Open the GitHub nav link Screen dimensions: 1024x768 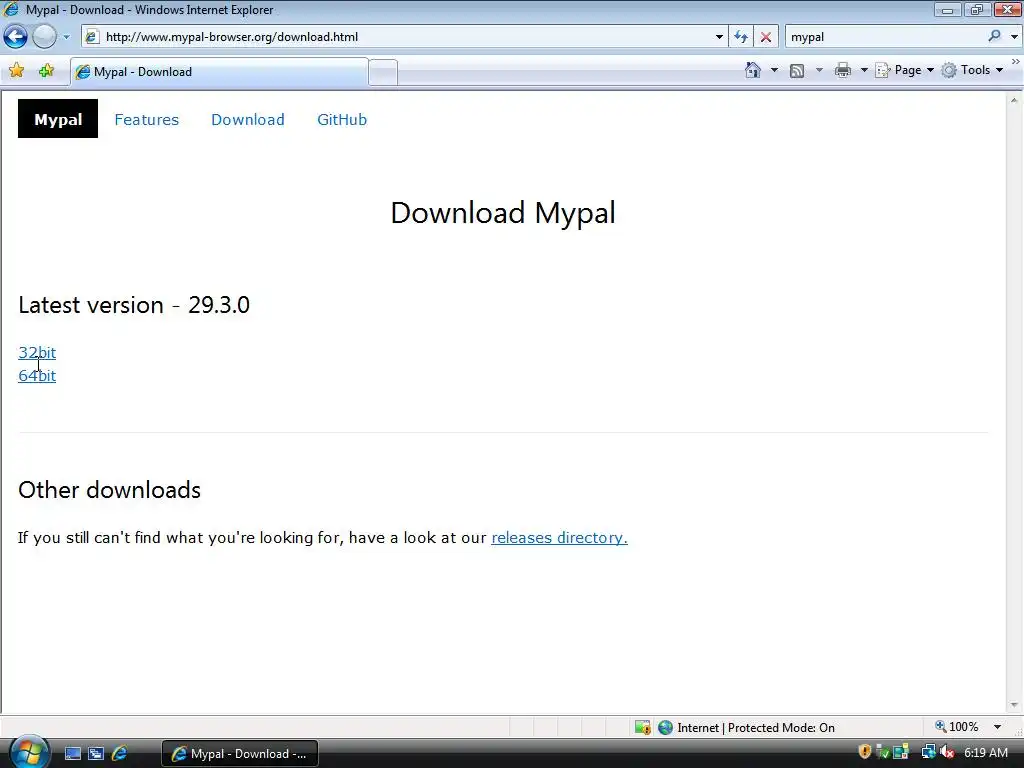pyautogui.click(x=342, y=120)
